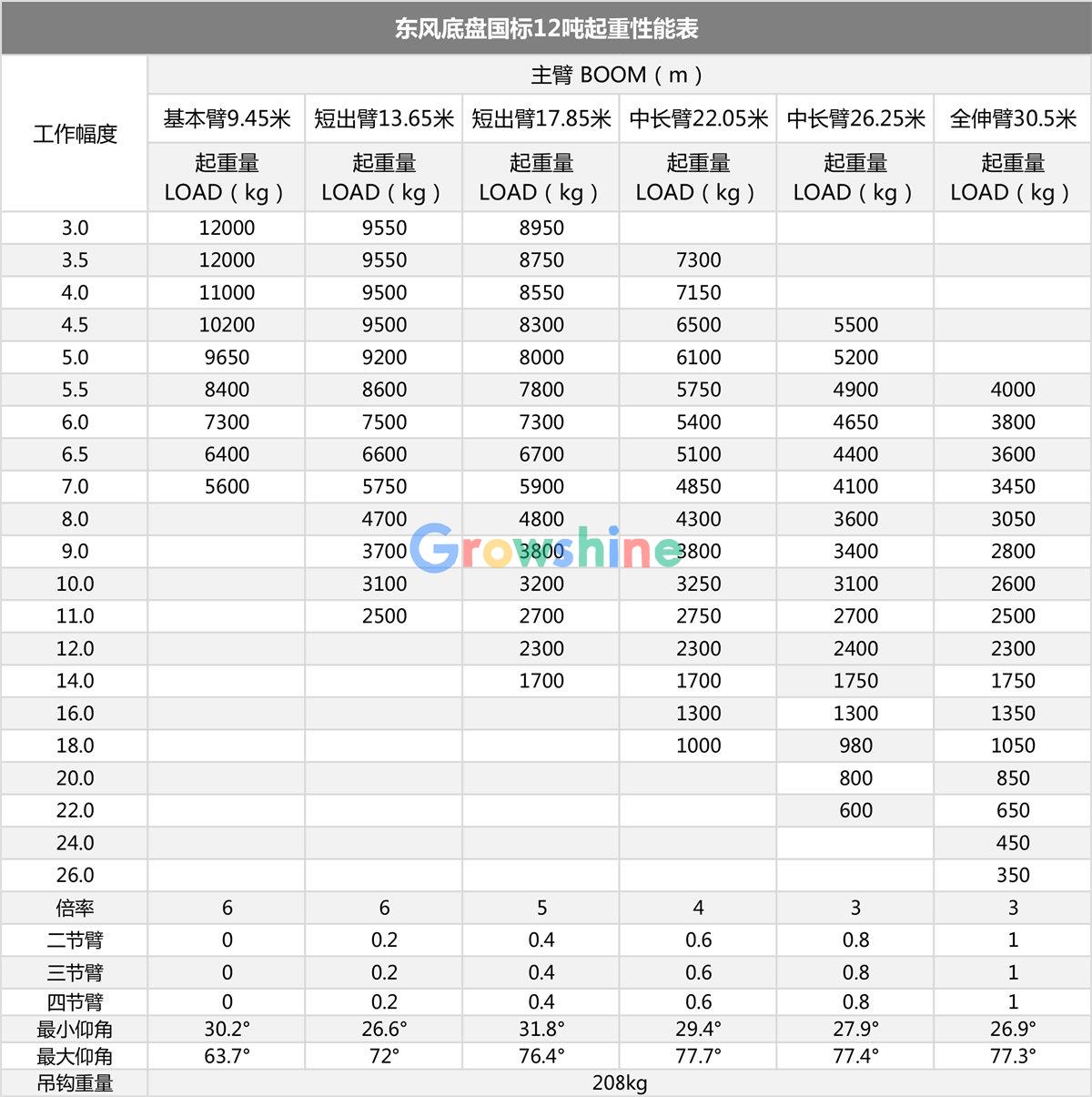Select column header 中长臂26.25米
This screenshot has height=1097, width=1092.
click(x=856, y=118)
